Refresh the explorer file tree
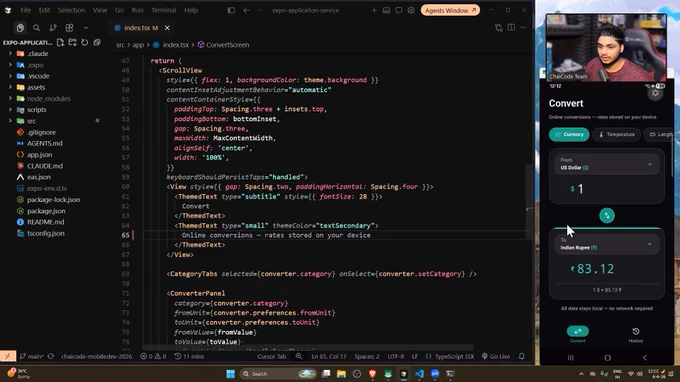The image size is (680, 382). (x=85, y=42)
